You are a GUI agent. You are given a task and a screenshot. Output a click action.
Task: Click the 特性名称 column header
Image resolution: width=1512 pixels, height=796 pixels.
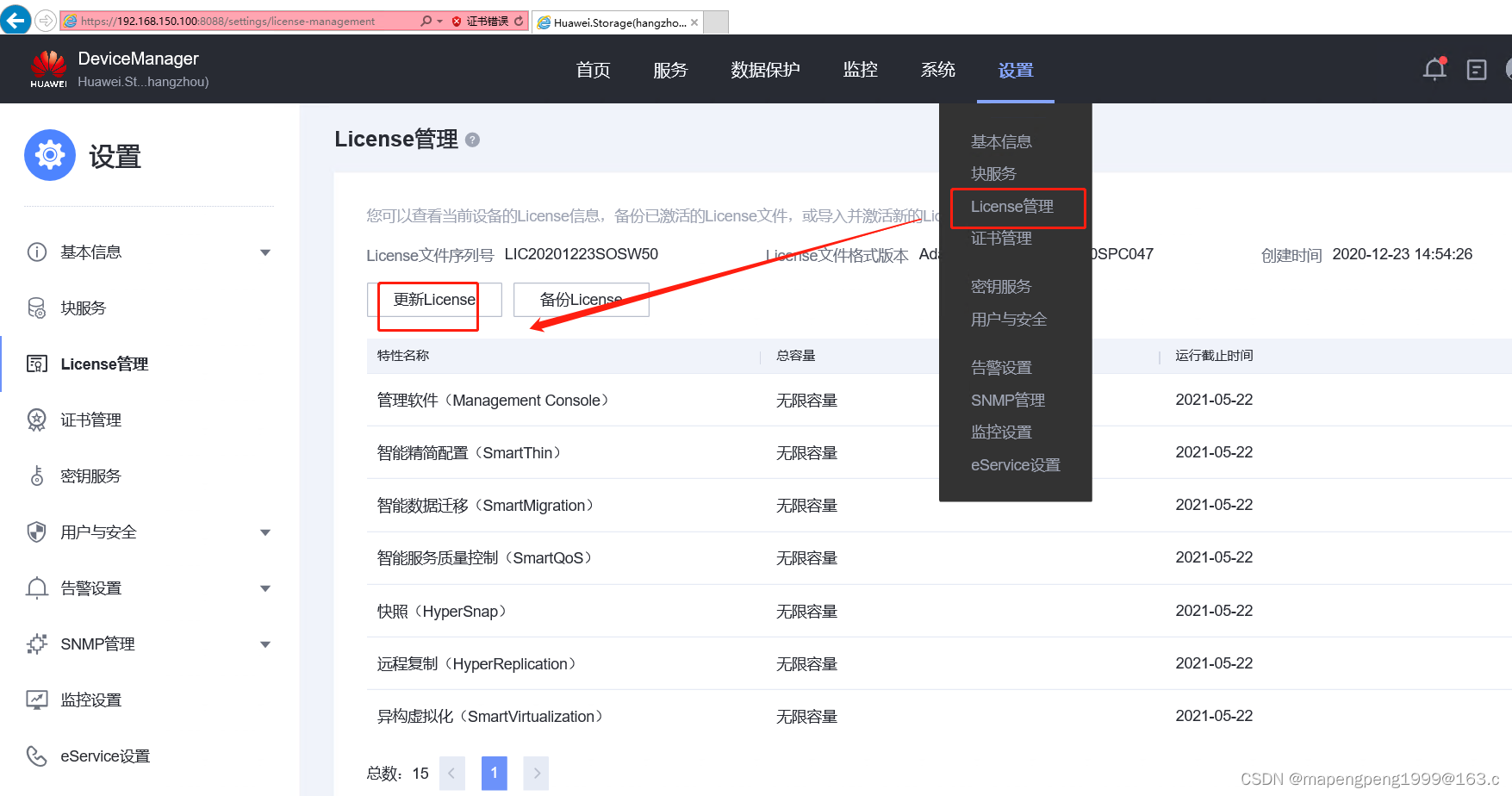(402, 356)
